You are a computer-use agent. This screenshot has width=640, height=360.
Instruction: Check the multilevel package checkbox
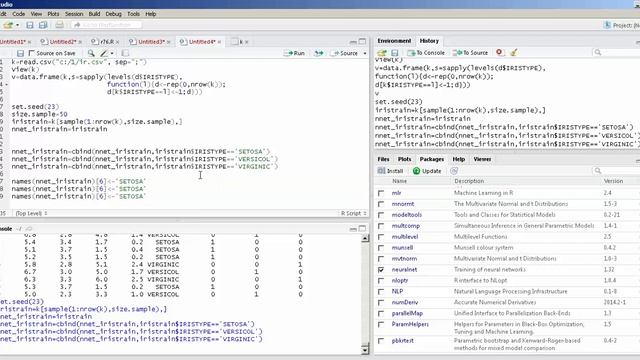tap(381, 237)
